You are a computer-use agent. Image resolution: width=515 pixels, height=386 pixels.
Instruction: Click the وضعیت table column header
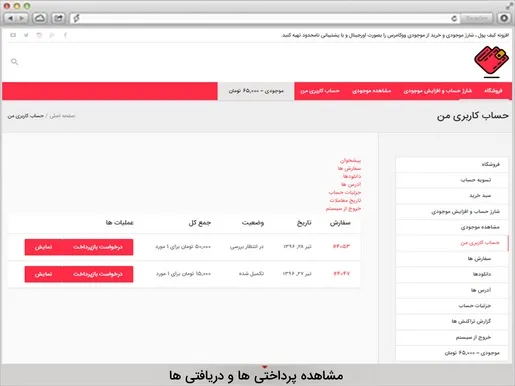(x=253, y=223)
